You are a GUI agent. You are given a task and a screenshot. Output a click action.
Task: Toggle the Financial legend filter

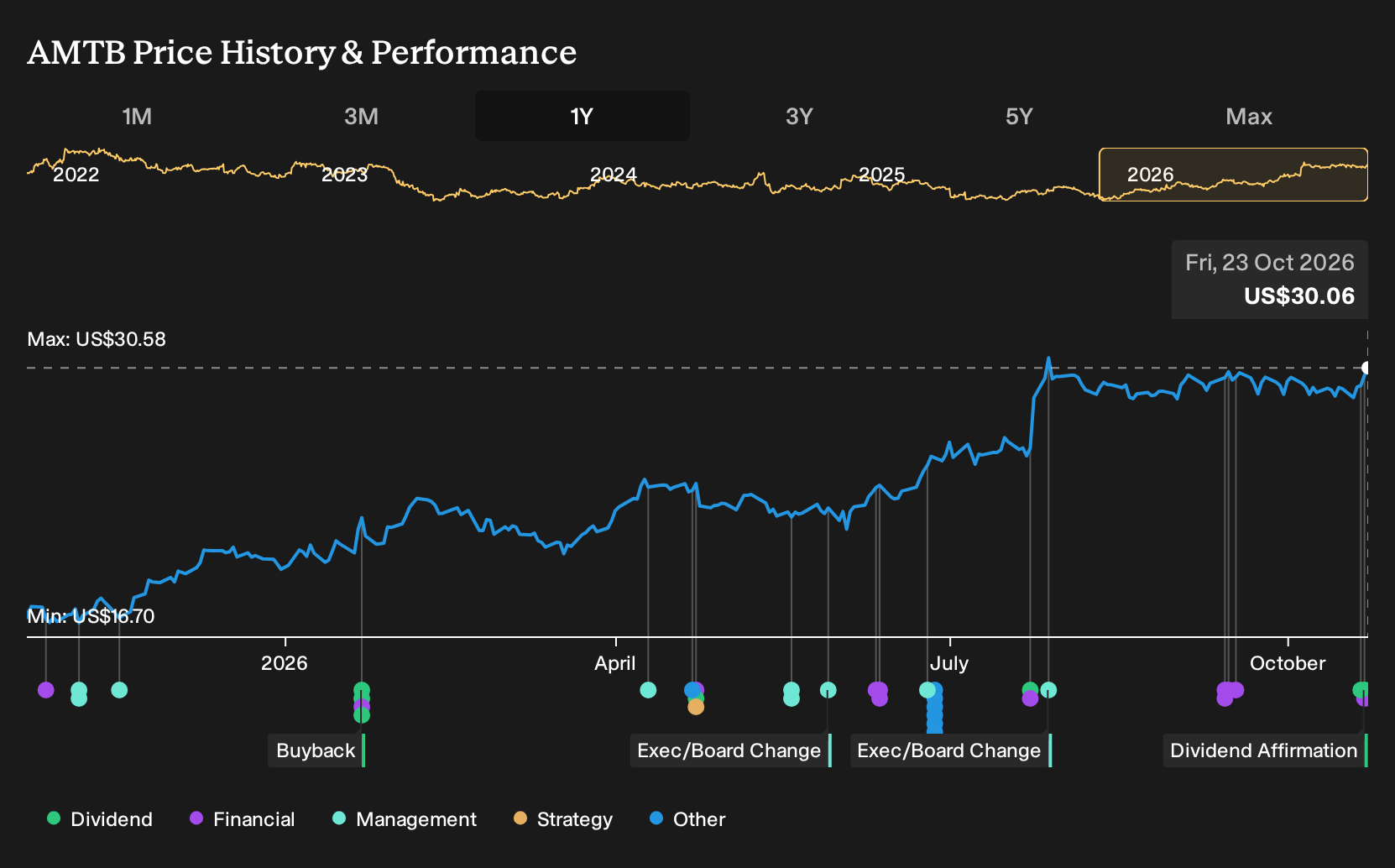click(x=242, y=819)
